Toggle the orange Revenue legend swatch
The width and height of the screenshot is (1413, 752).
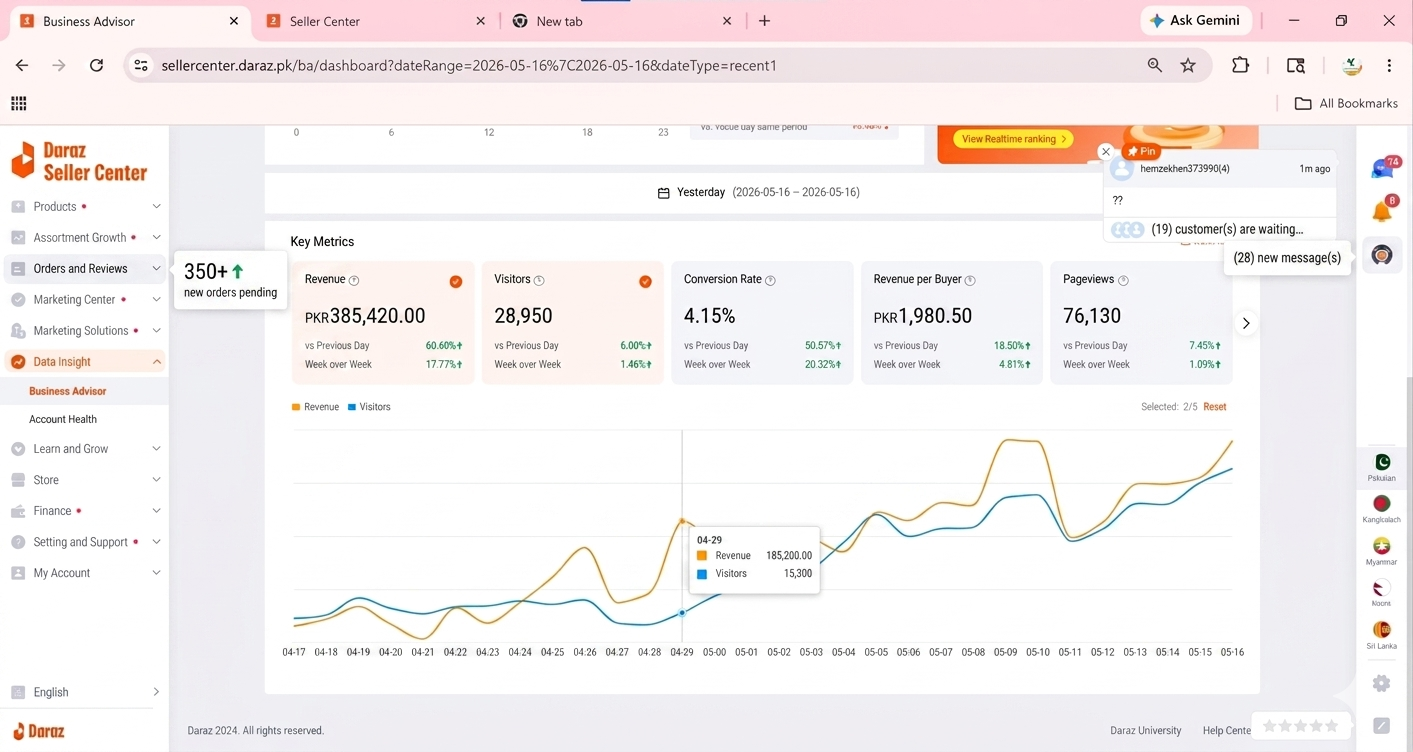(x=296, y=407)
